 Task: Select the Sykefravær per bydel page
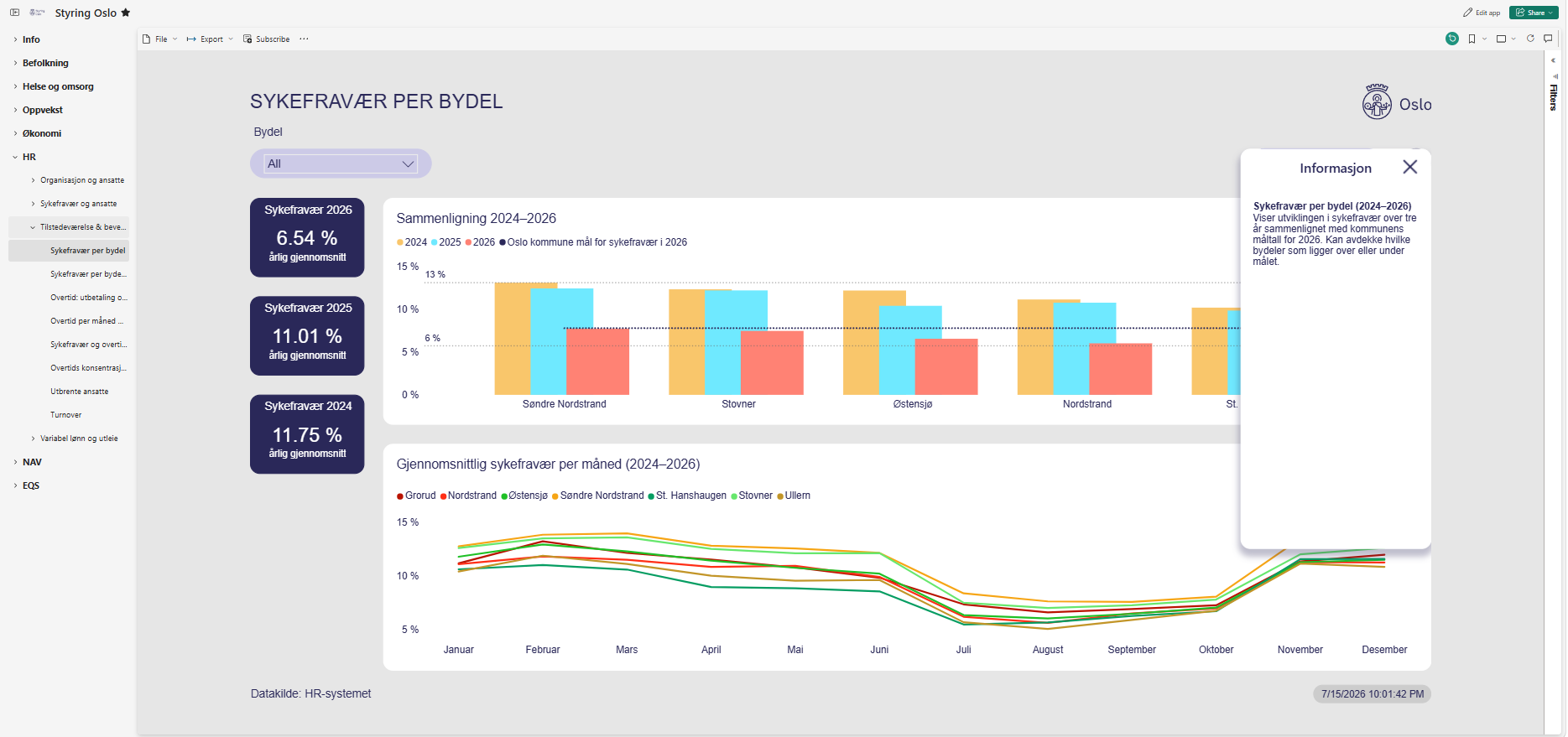tap(69, 251)
